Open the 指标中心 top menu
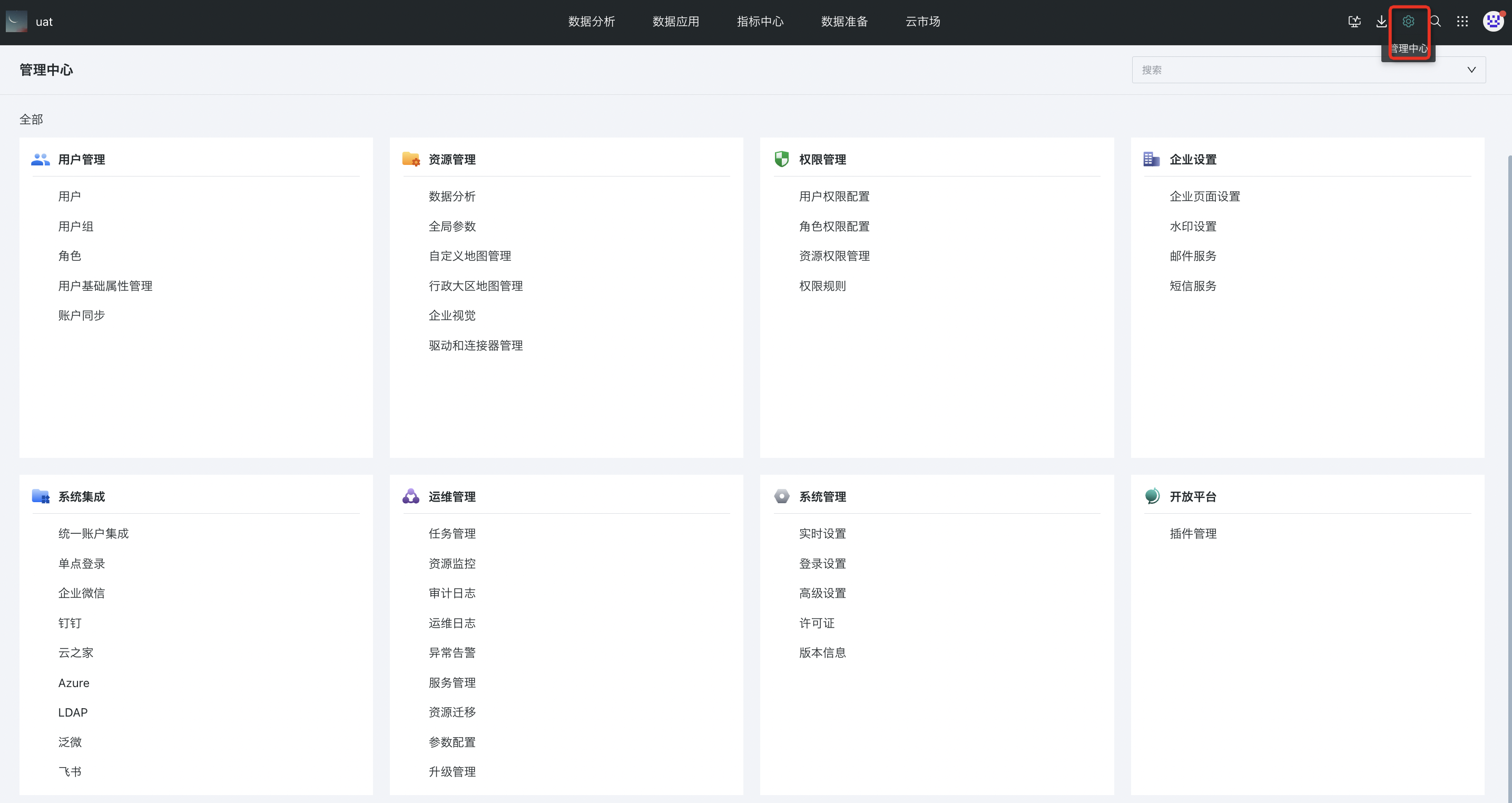 (x=760, y=22)
